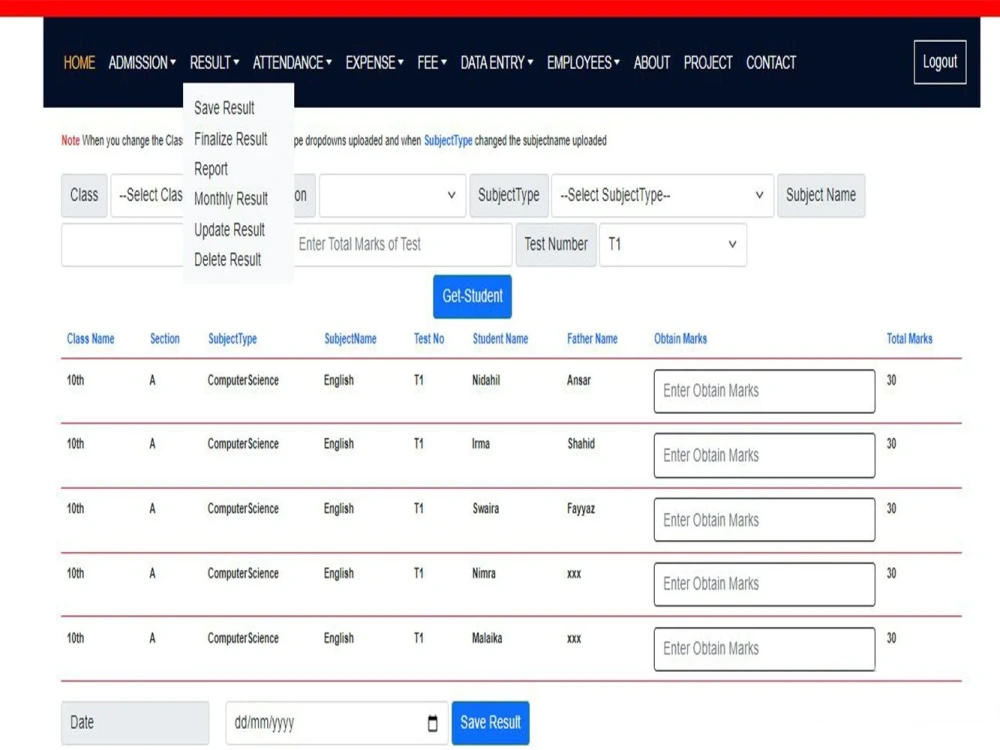The width and height of the screenshot is (1000, 750).
Task: Focus Obtain Marks field for Malaika
Action: click(x=764, y=649)
